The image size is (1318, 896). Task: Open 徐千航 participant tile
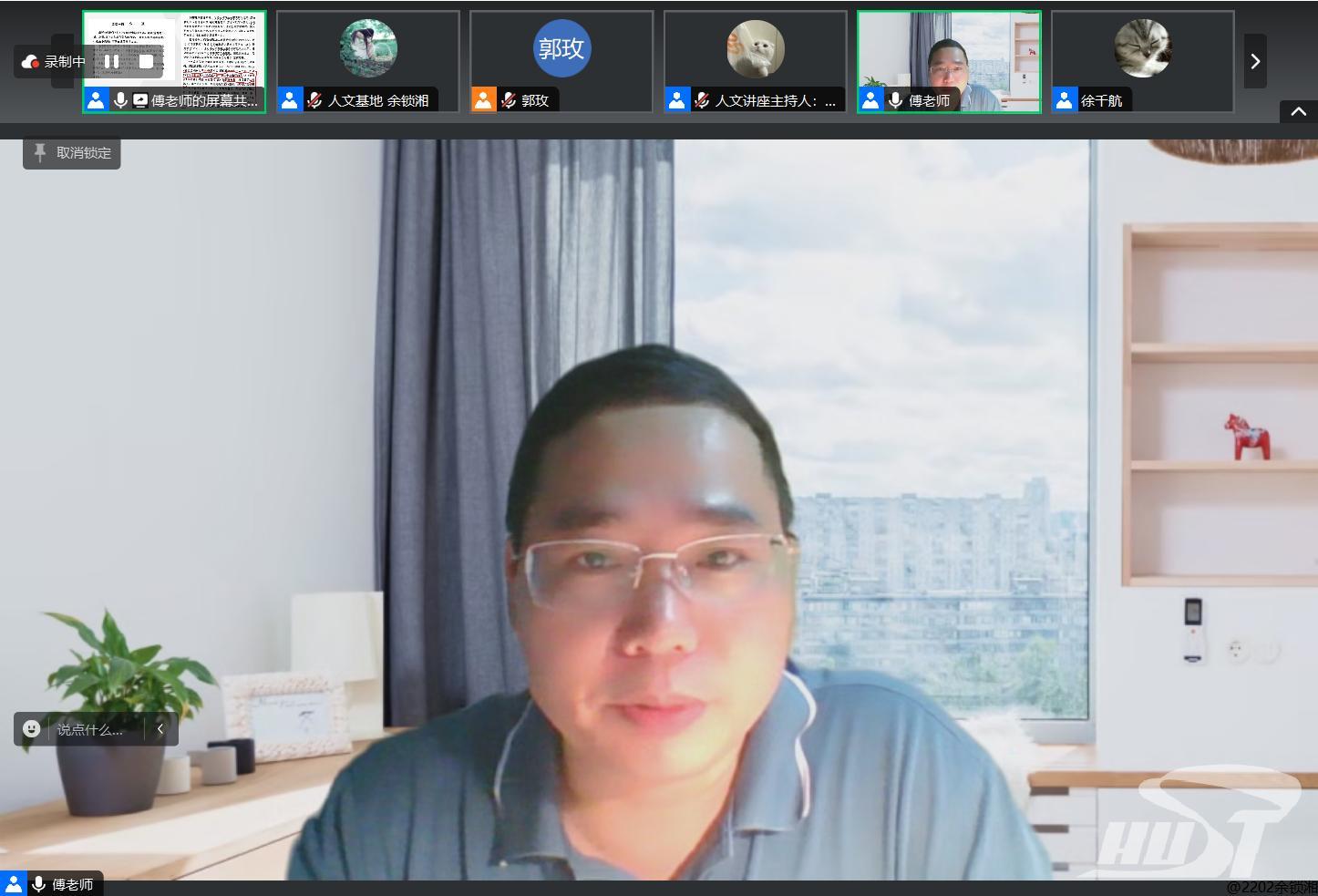pos(1142,50)
